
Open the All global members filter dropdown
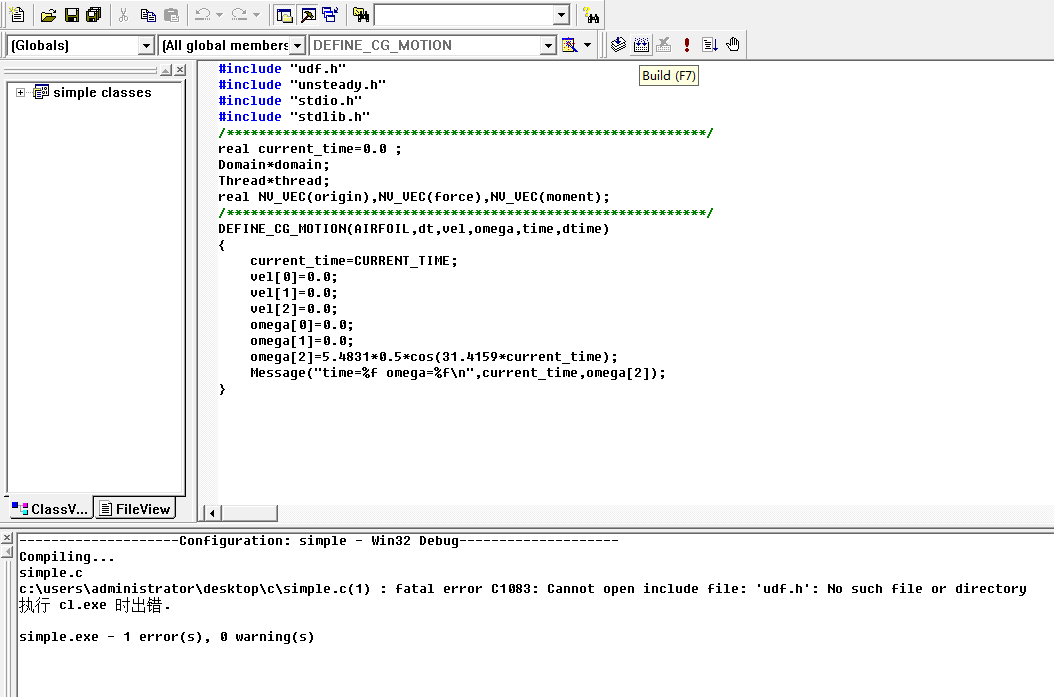pyautogui.click(x=298, y=45)
